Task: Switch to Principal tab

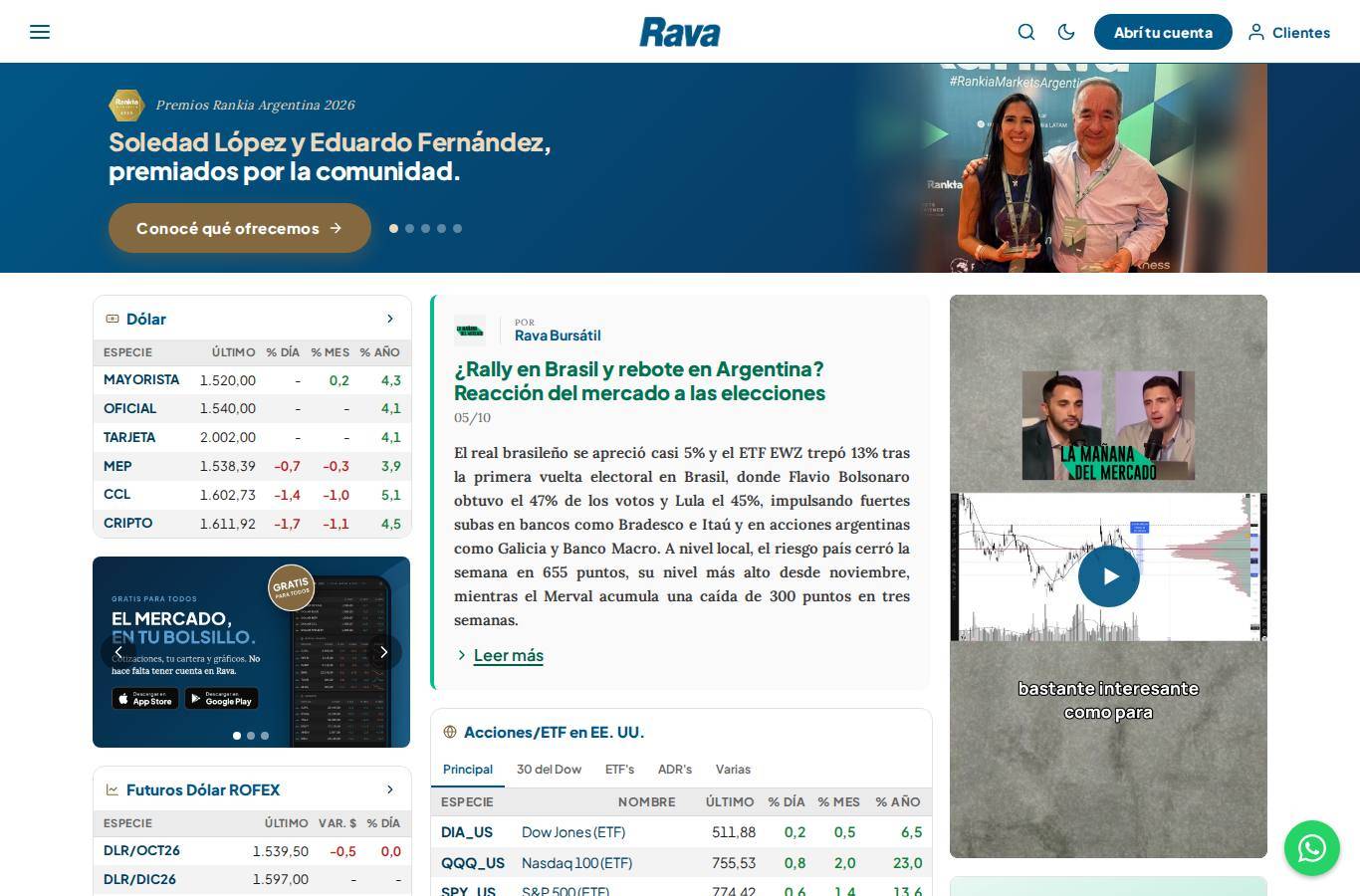Action: pyautogui.click(x=468, y=770)
